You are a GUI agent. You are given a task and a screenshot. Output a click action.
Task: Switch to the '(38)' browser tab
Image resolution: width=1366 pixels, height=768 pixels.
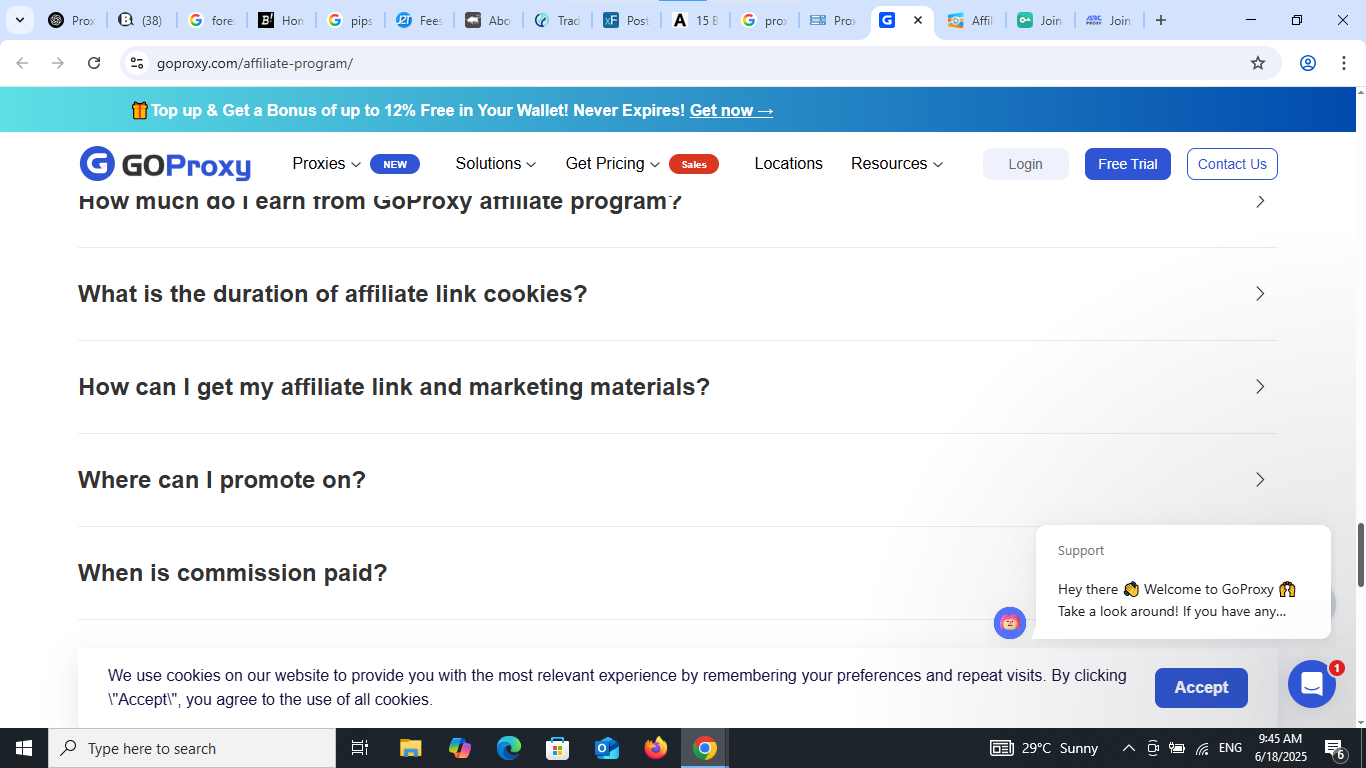tap(141, 20)
